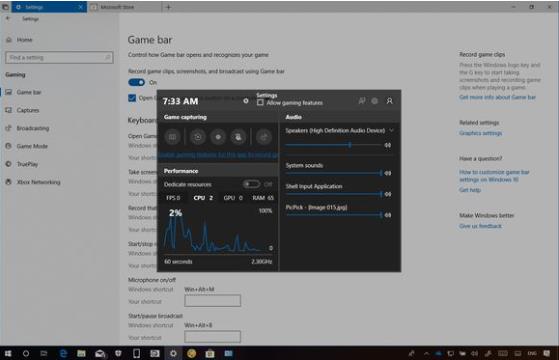
Task: Click the Shell Input Application volume slider
Action: (x=334, y=194)
